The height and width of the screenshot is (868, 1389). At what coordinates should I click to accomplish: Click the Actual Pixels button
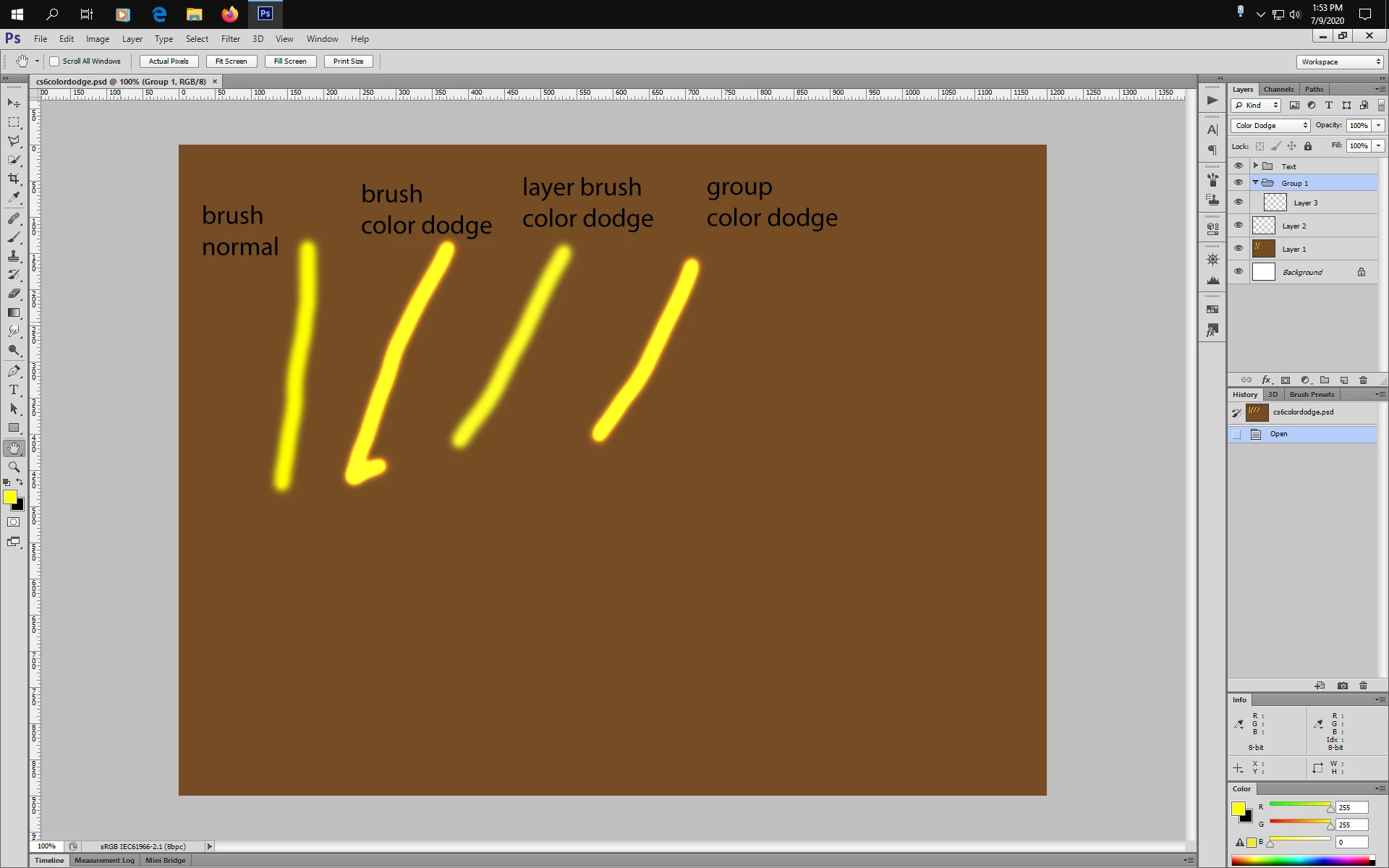(x=169, y=61)
